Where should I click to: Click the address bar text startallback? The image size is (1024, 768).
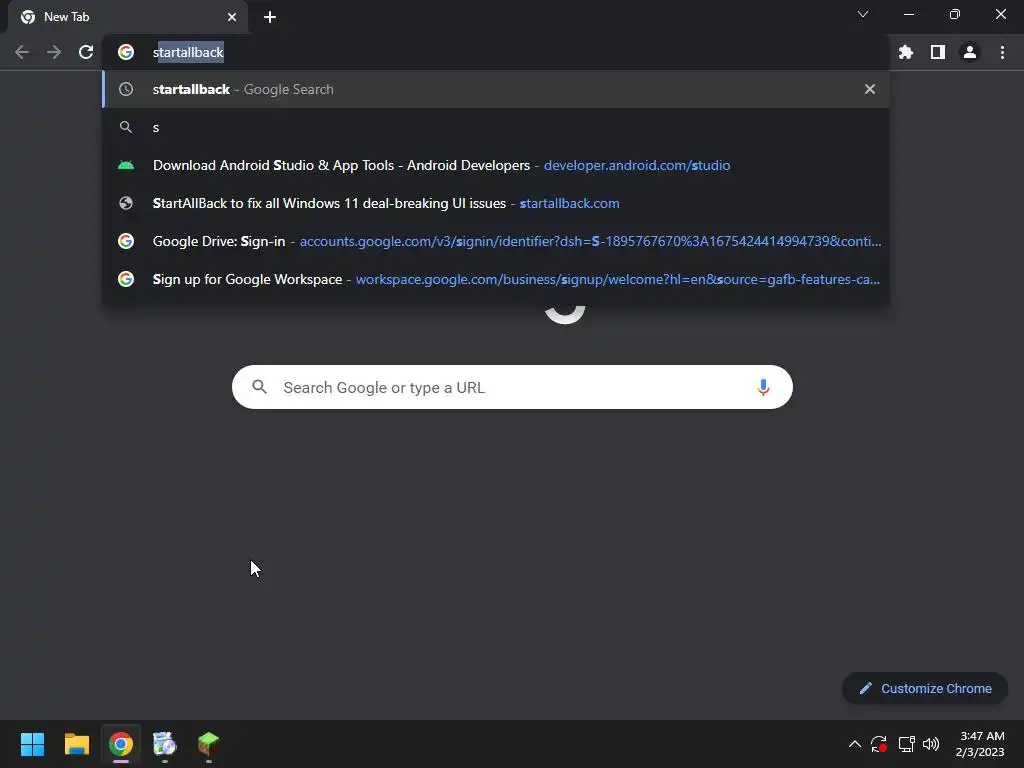(188, 52)
